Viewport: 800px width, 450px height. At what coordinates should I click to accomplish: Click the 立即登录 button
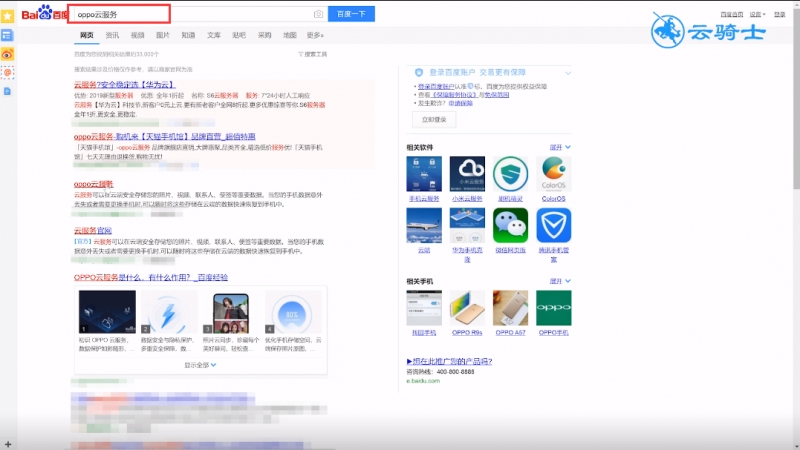[x=434, y=119]
